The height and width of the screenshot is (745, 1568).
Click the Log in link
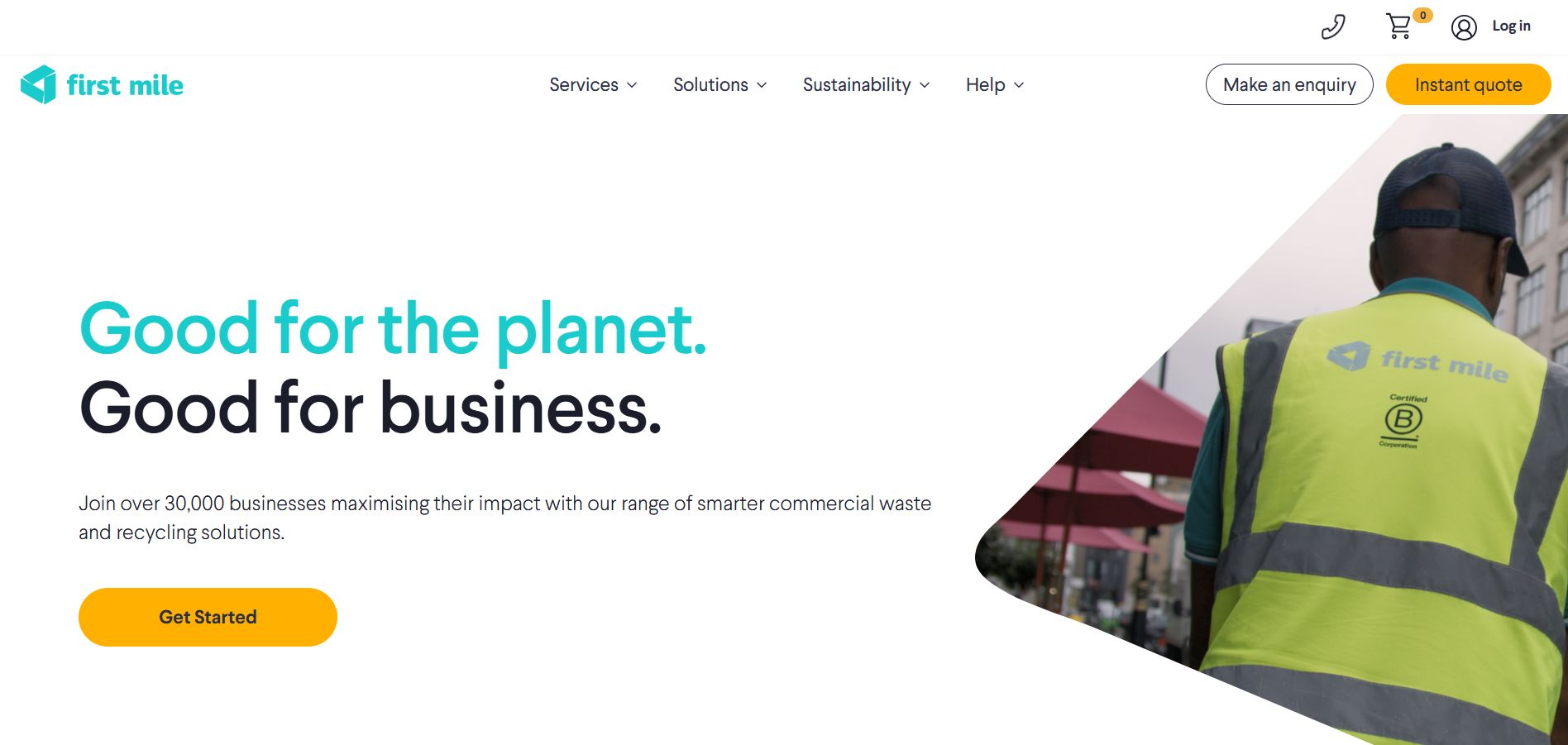tap(1511, 26)
